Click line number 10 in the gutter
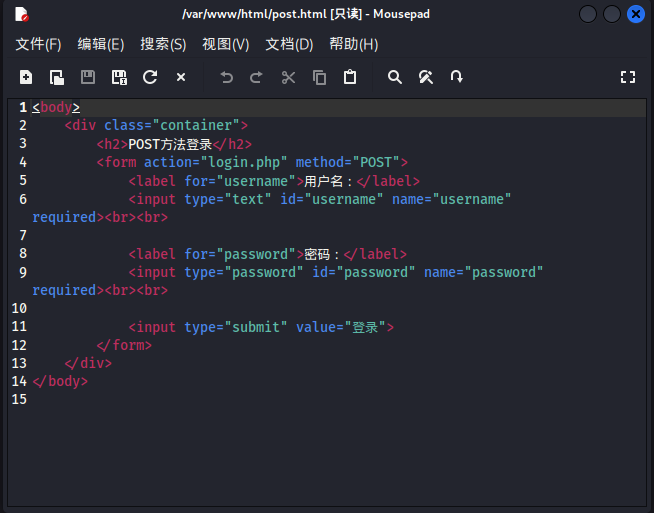The width and height of the screenshot is (654, 513). (19, 308)
